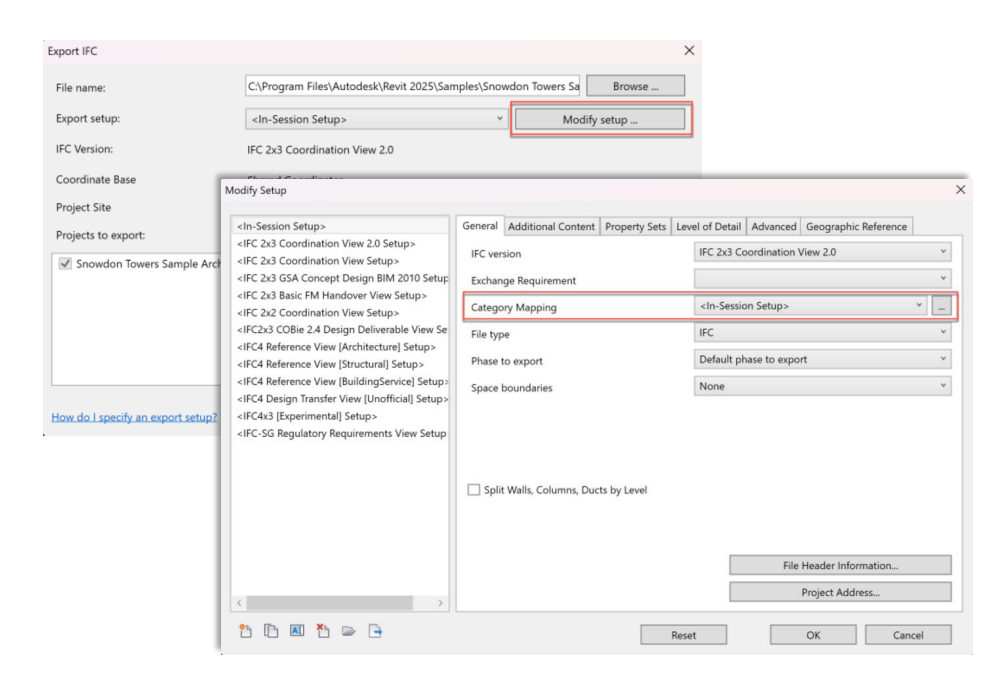Viewport: 1007px width, 678px height.
Task: Open the Geographic Reference tab
Action: tap(857, 227)
